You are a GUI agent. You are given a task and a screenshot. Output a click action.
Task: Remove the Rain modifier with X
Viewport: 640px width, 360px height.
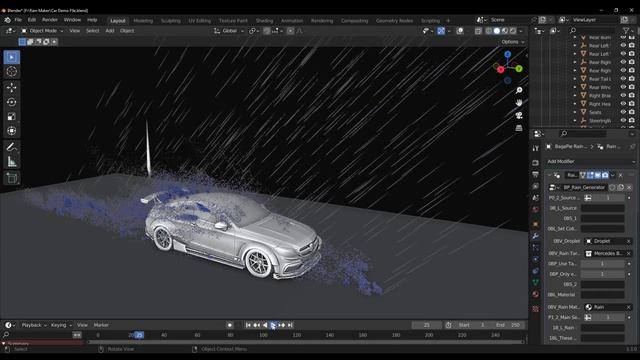click(620, 175)
